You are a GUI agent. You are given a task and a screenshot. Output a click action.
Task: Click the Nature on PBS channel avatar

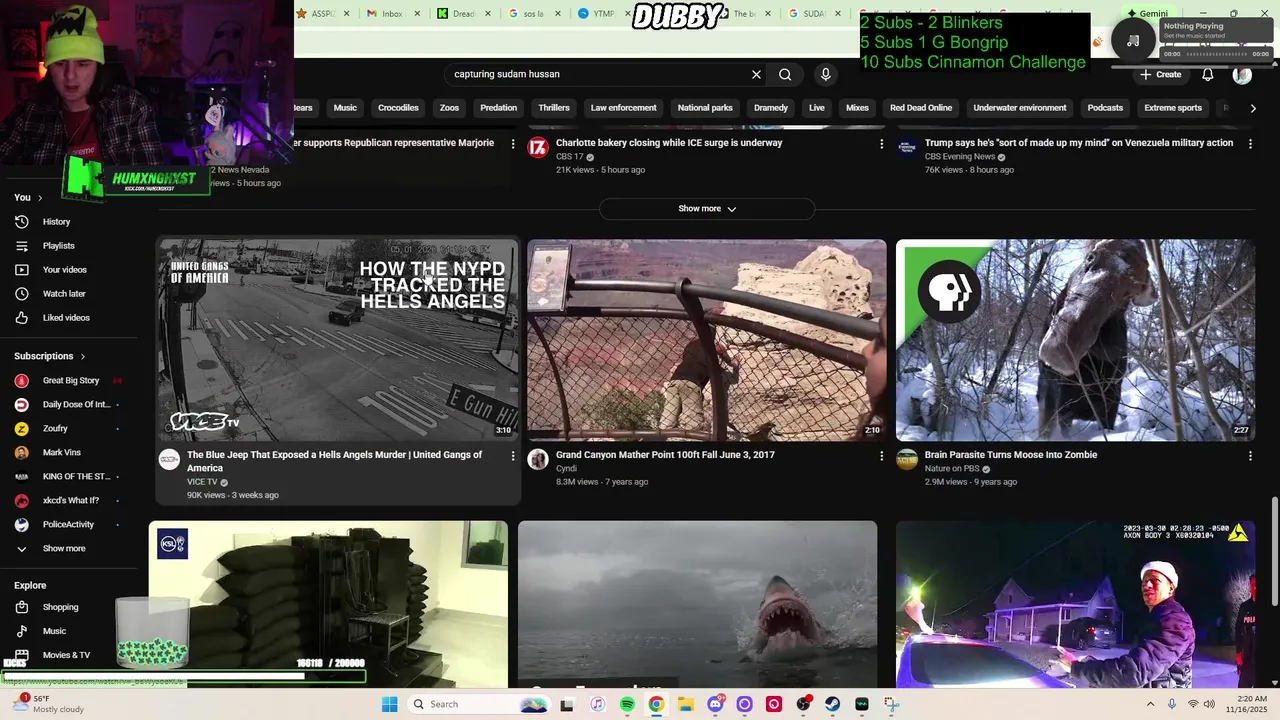[x=907, y=459]
